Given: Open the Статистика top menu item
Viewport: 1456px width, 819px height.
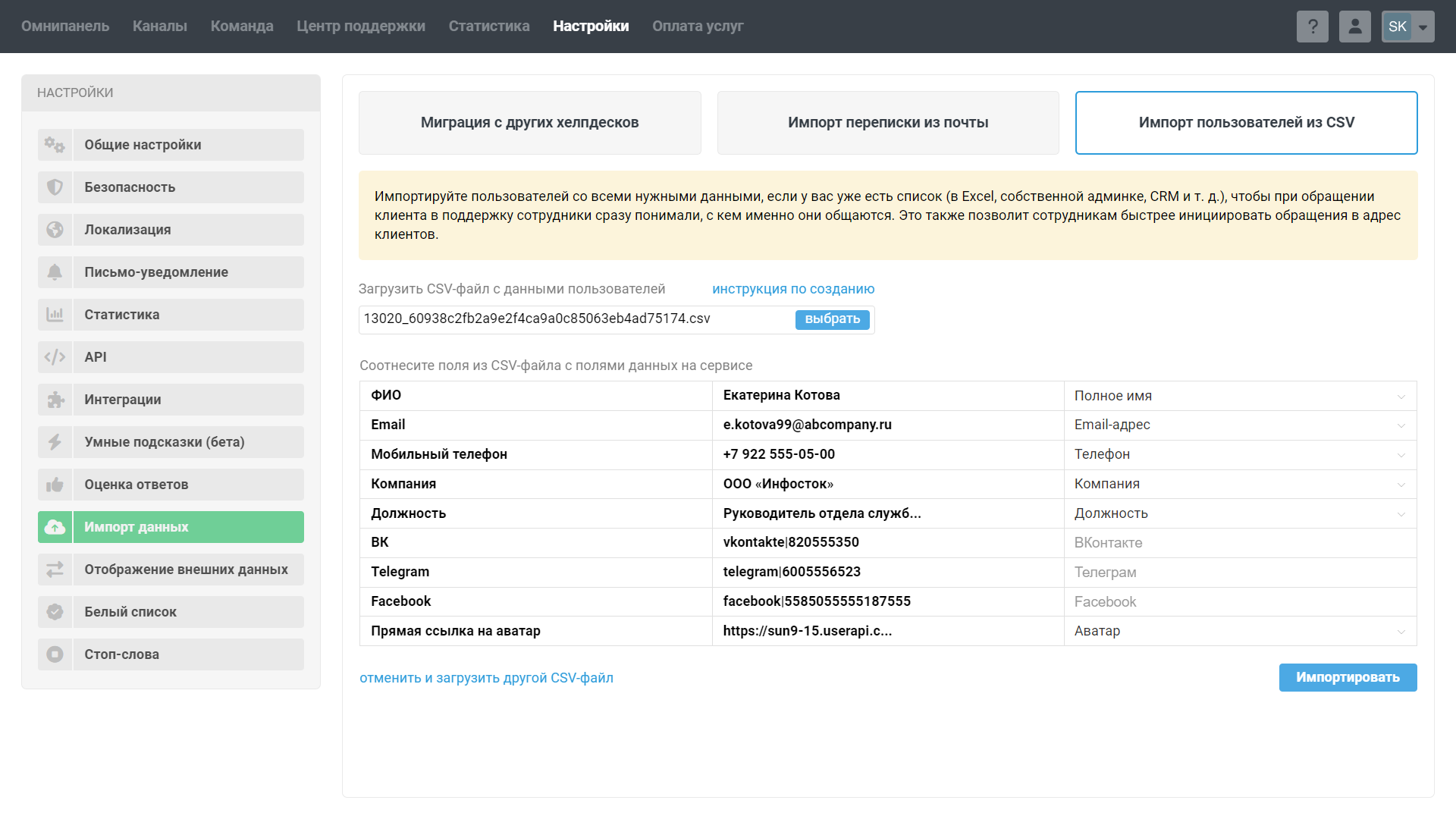Looking at the screenshot, I should (x=489, y=27).
